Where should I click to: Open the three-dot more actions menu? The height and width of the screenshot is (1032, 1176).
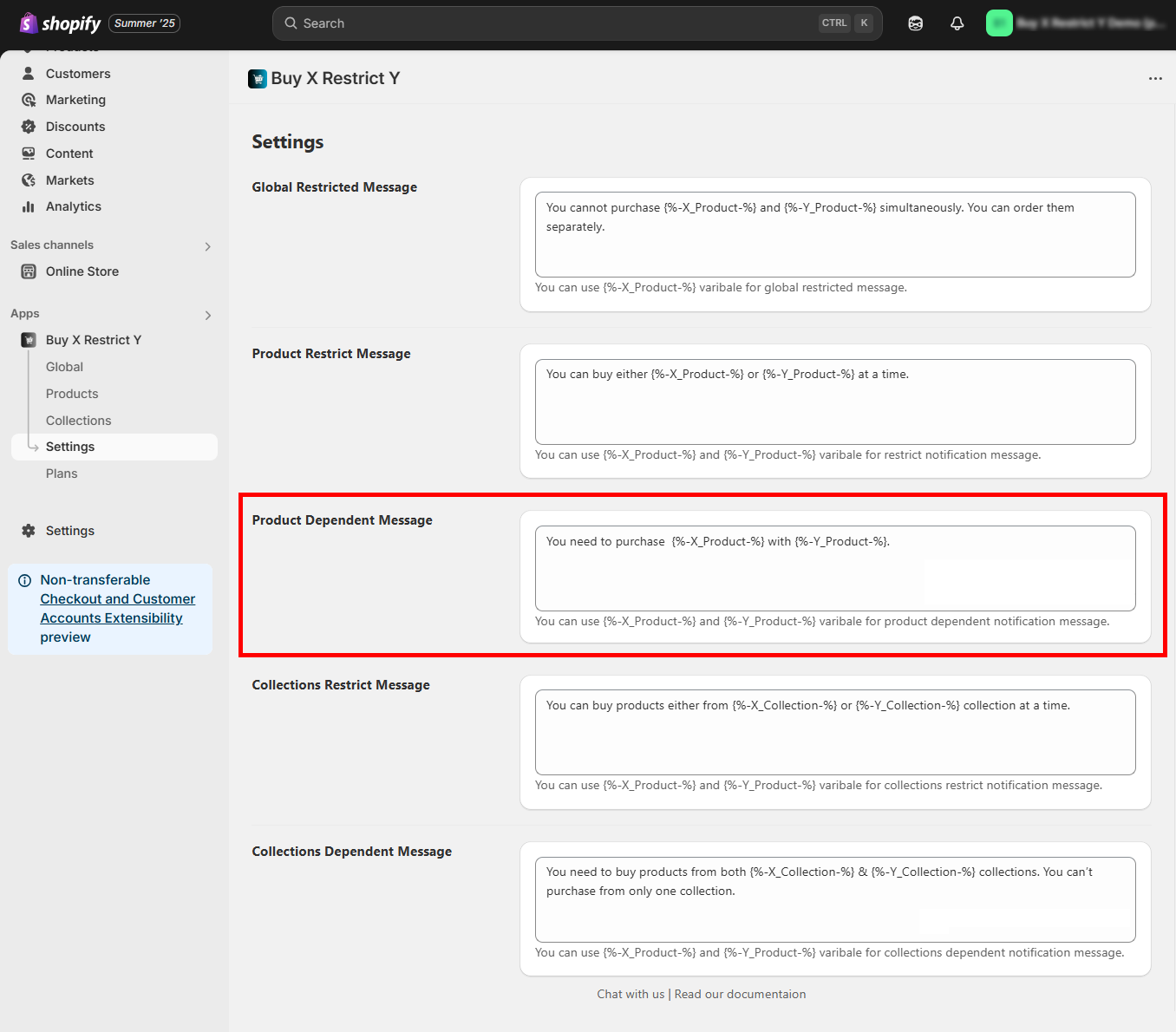1155,78
